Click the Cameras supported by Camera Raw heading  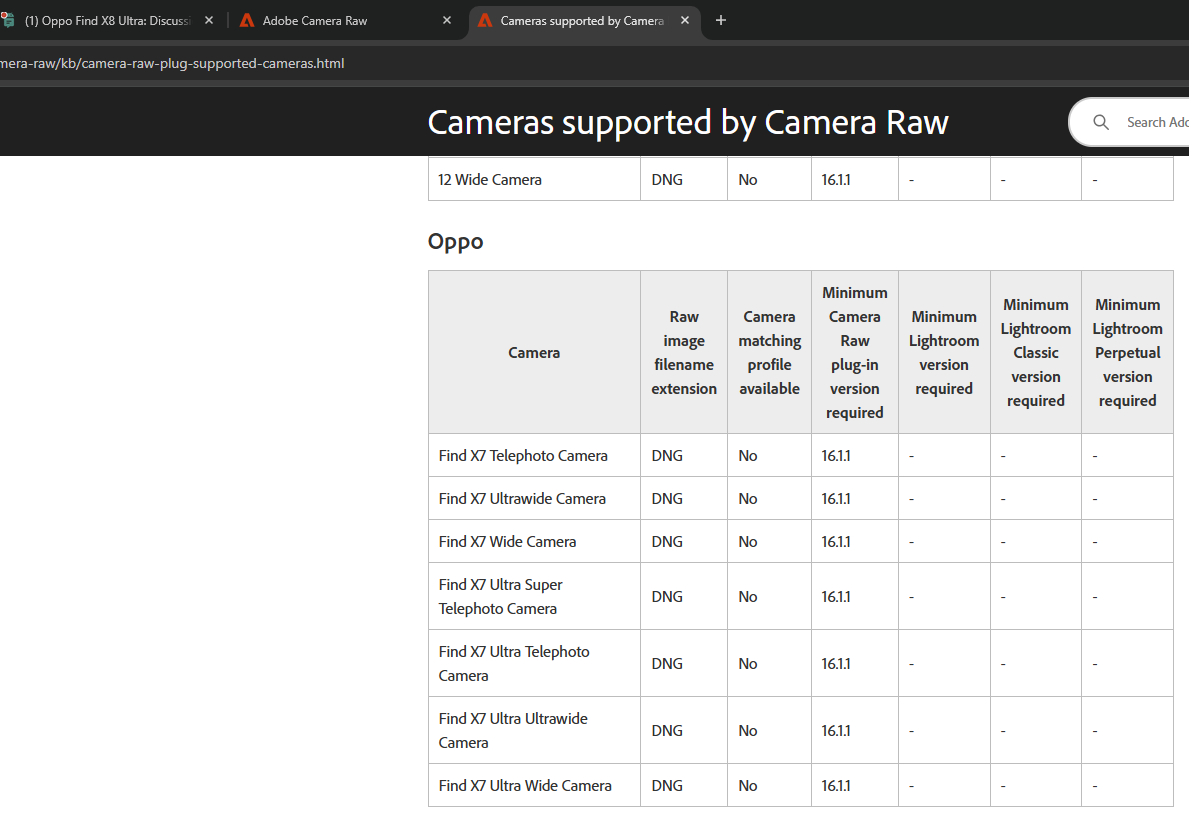click(688, 122)
